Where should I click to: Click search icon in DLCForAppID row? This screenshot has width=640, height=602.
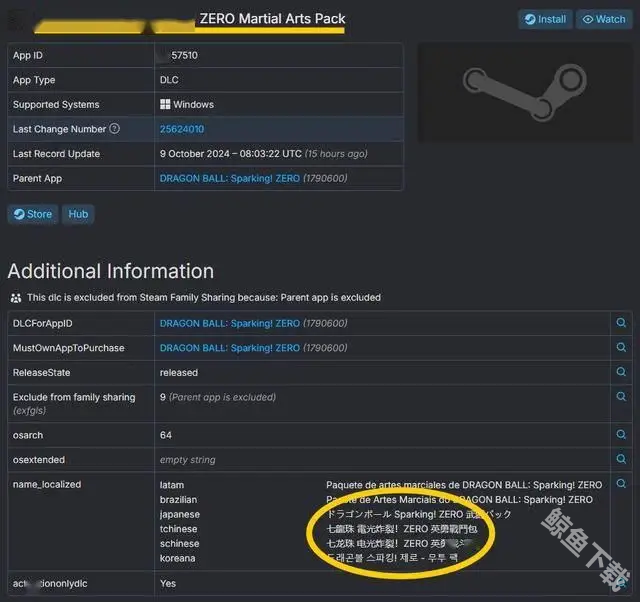[621, 323]
